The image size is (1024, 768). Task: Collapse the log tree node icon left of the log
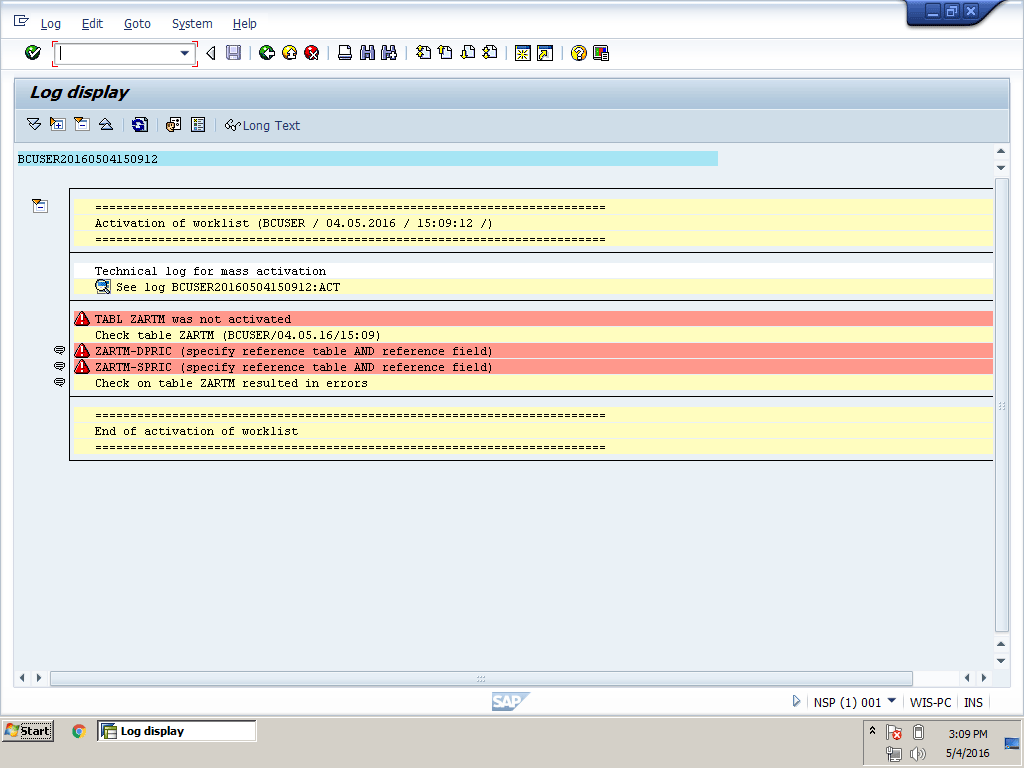(x=39, y=206)
